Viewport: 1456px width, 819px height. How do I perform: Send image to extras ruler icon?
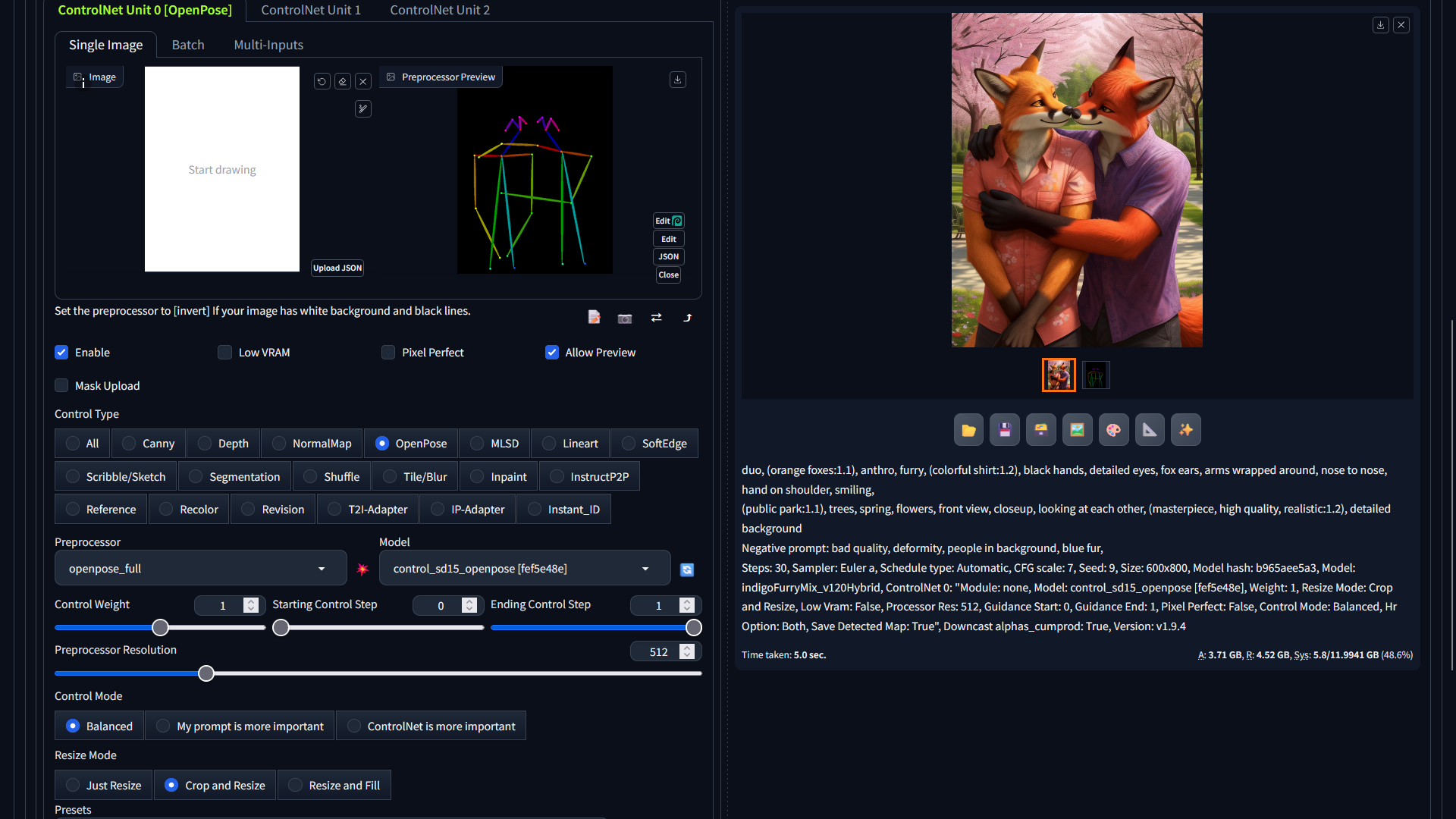[x=1150, y=430]
